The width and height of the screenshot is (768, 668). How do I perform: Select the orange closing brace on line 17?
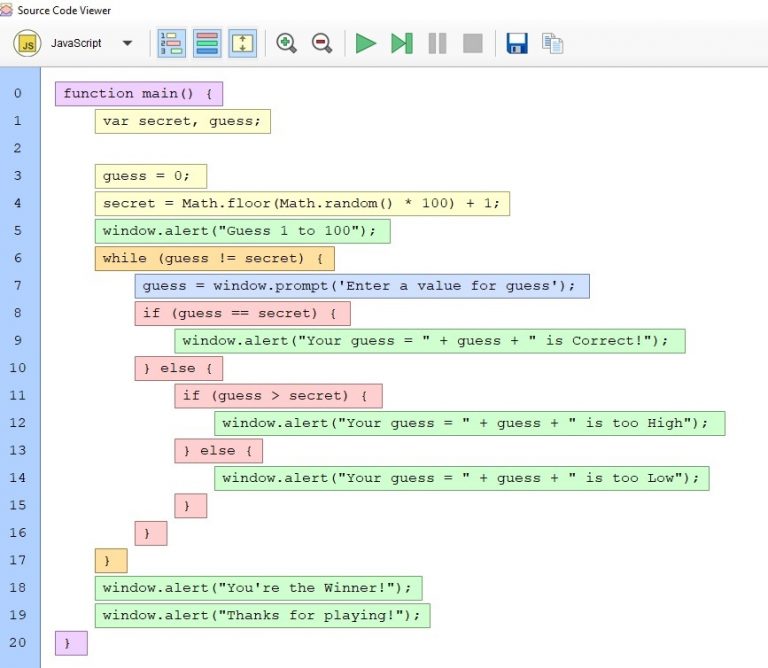[x=111, y=560]
